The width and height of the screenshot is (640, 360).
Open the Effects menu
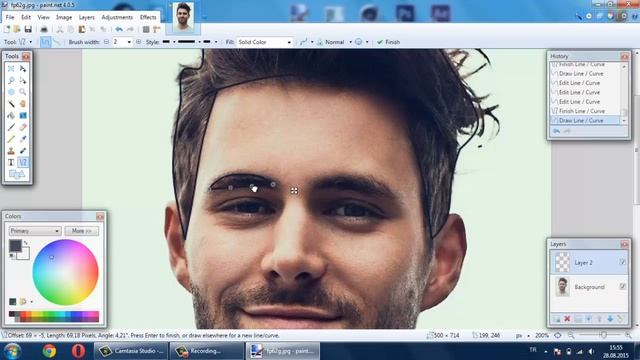pyautogui.click(x=148, y=17)
